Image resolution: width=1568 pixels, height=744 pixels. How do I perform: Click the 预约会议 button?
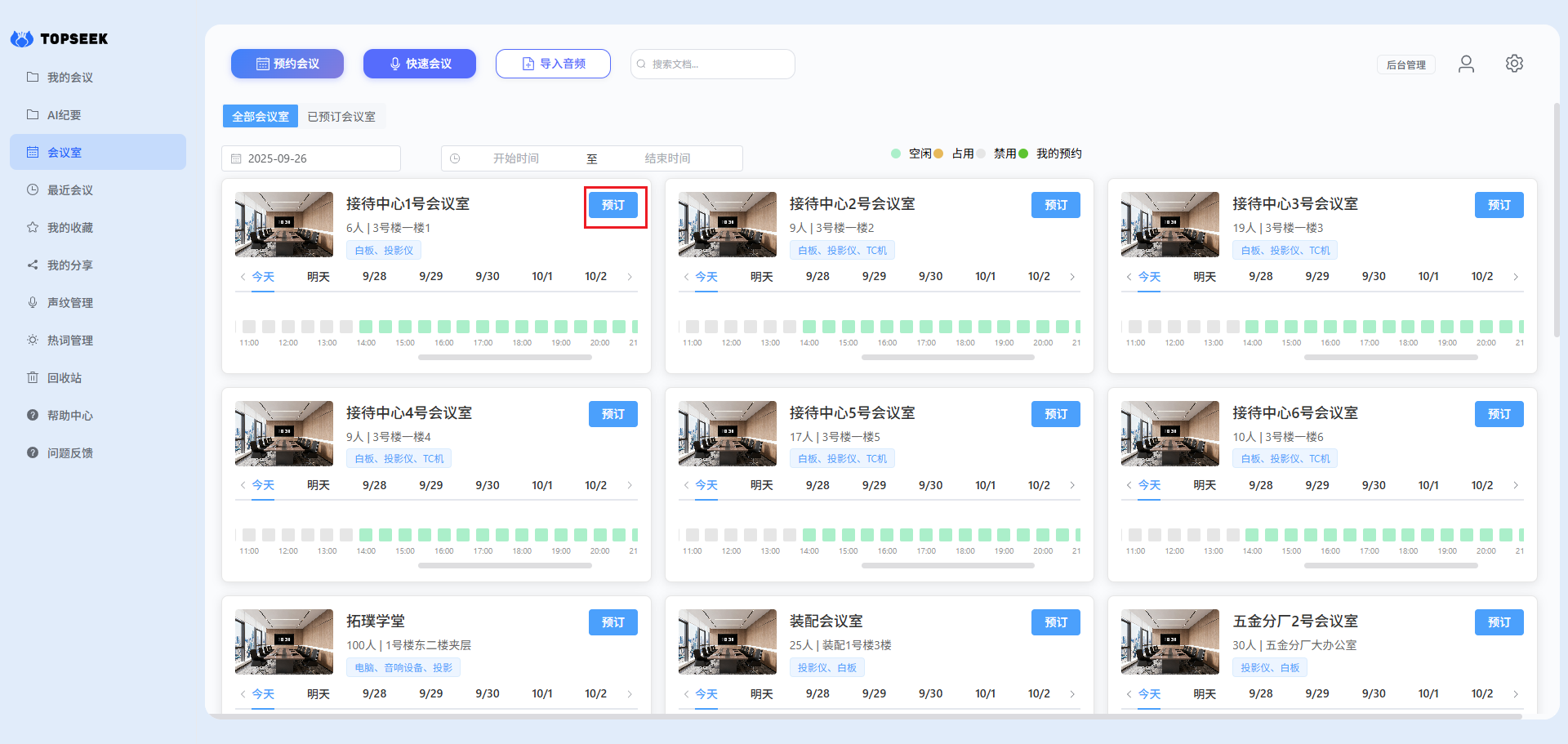click(x=287, y=64)
